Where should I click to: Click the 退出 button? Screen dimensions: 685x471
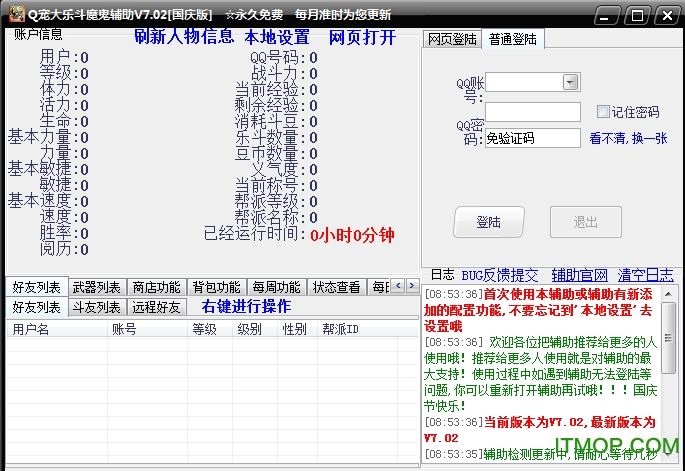click(x=586, y=222)
